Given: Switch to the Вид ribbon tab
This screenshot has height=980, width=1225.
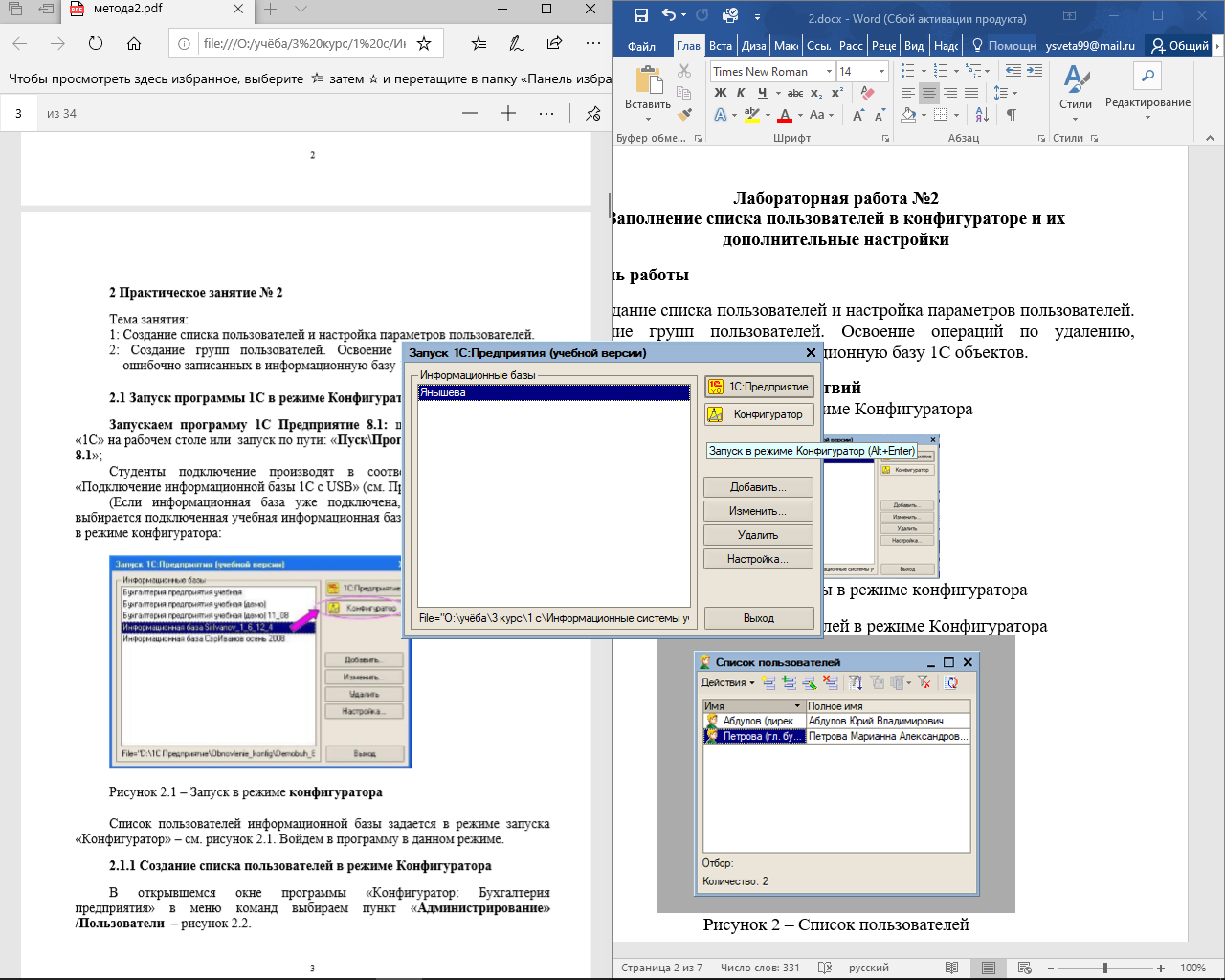Looking at the screenshot, I should [x=914, y=46].
